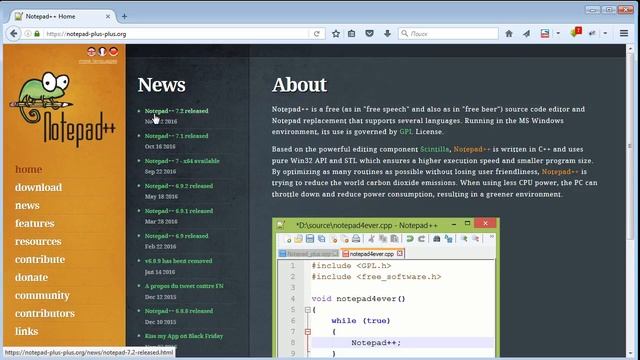Click the News heading text
This screenshot has height=360, width=640.
(162, 85)
